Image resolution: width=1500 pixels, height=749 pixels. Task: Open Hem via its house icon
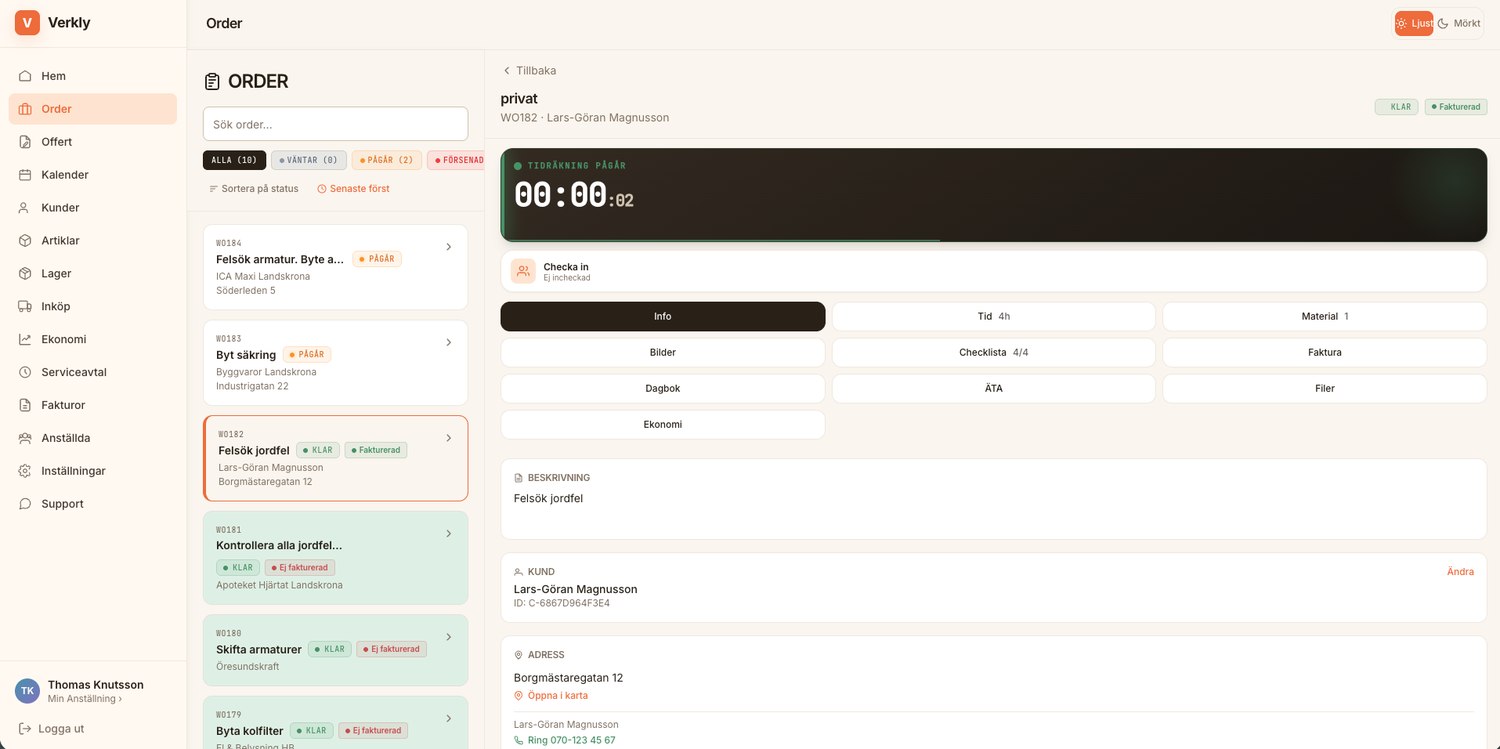(25, 76)
